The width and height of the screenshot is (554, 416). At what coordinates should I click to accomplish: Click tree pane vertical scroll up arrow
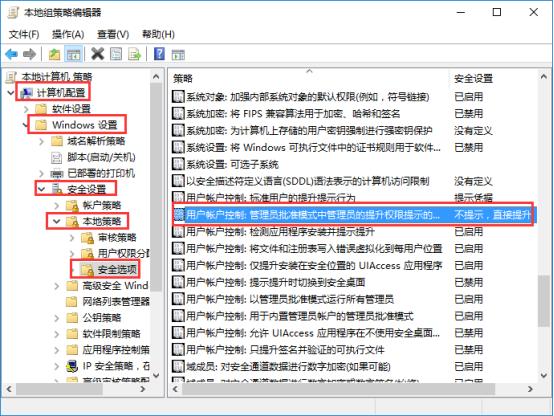[x=156, y=76]
